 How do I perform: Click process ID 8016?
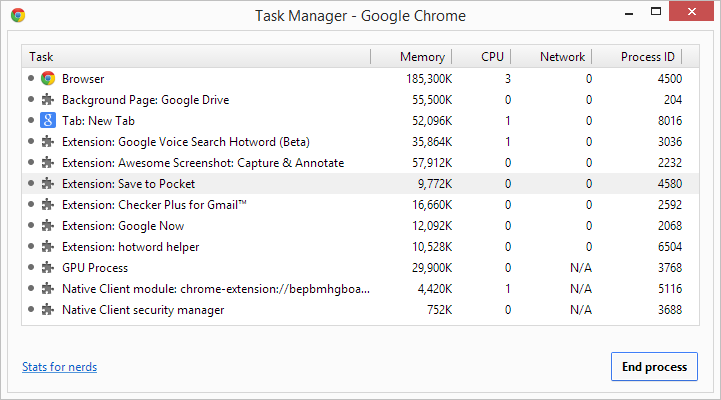click(x=670, y=121)
